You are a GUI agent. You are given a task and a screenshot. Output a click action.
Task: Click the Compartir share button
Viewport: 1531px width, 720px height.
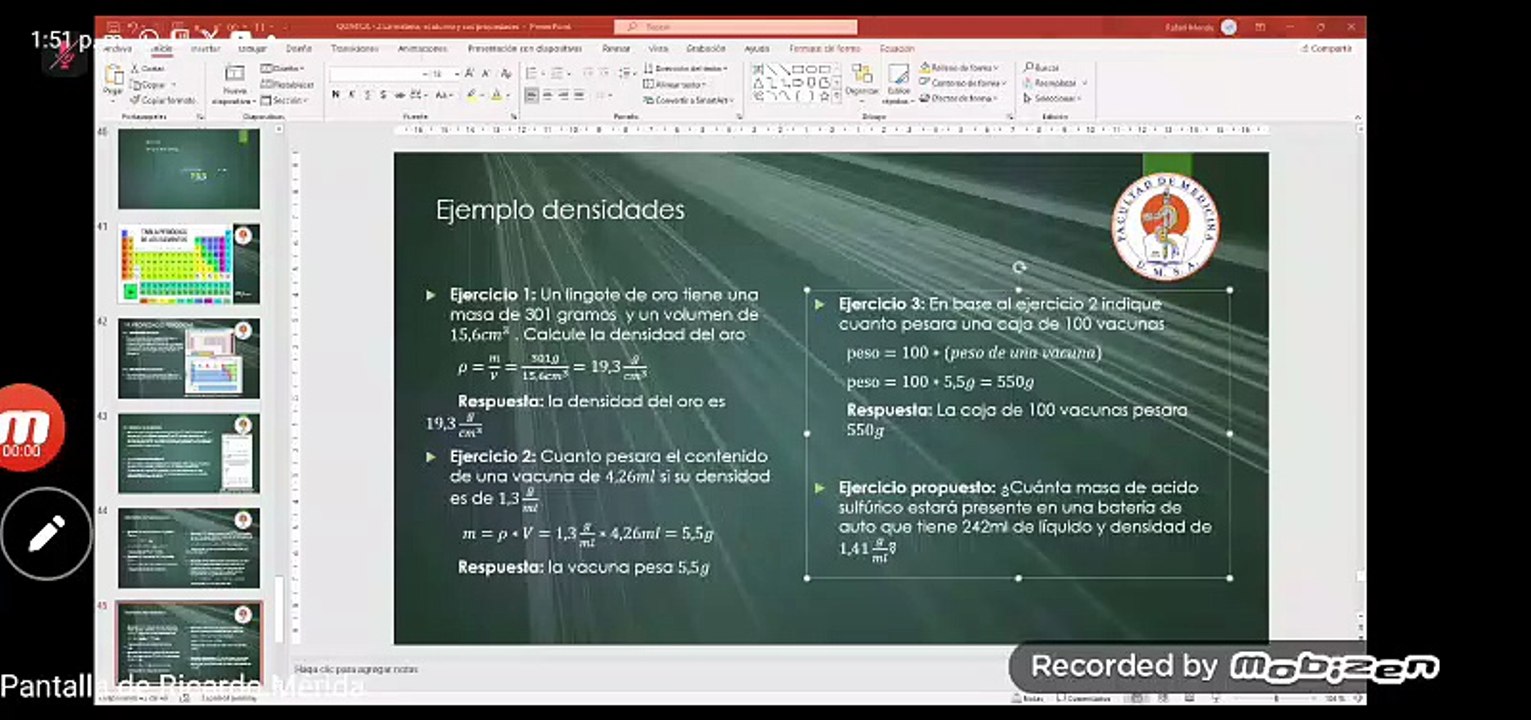1327,48
